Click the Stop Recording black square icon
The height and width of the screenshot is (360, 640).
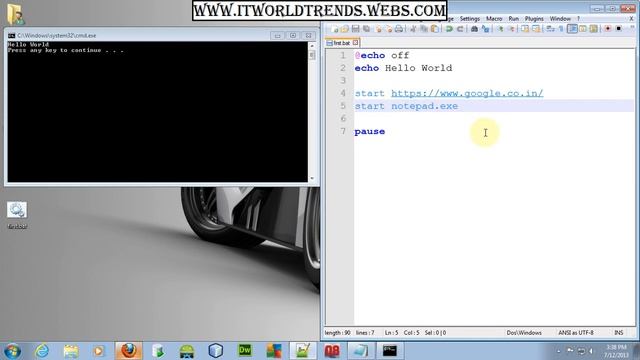(x=619, y=29)
